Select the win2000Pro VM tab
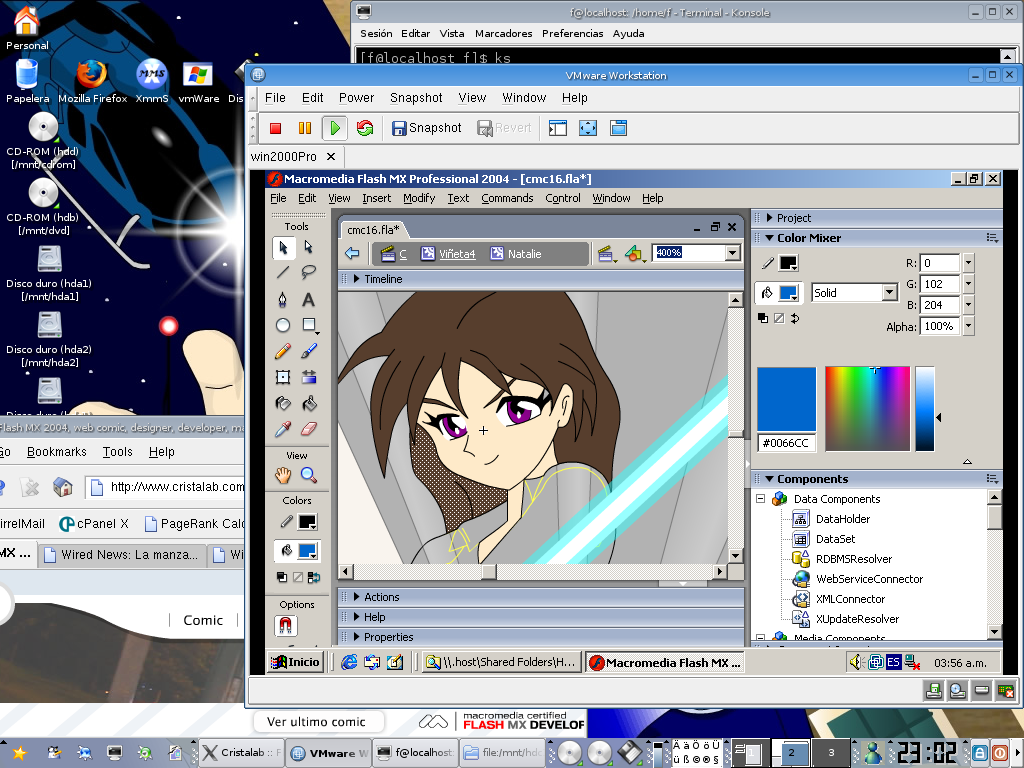The width and height of the screenshot is (1024, 768). coord(284,157)
